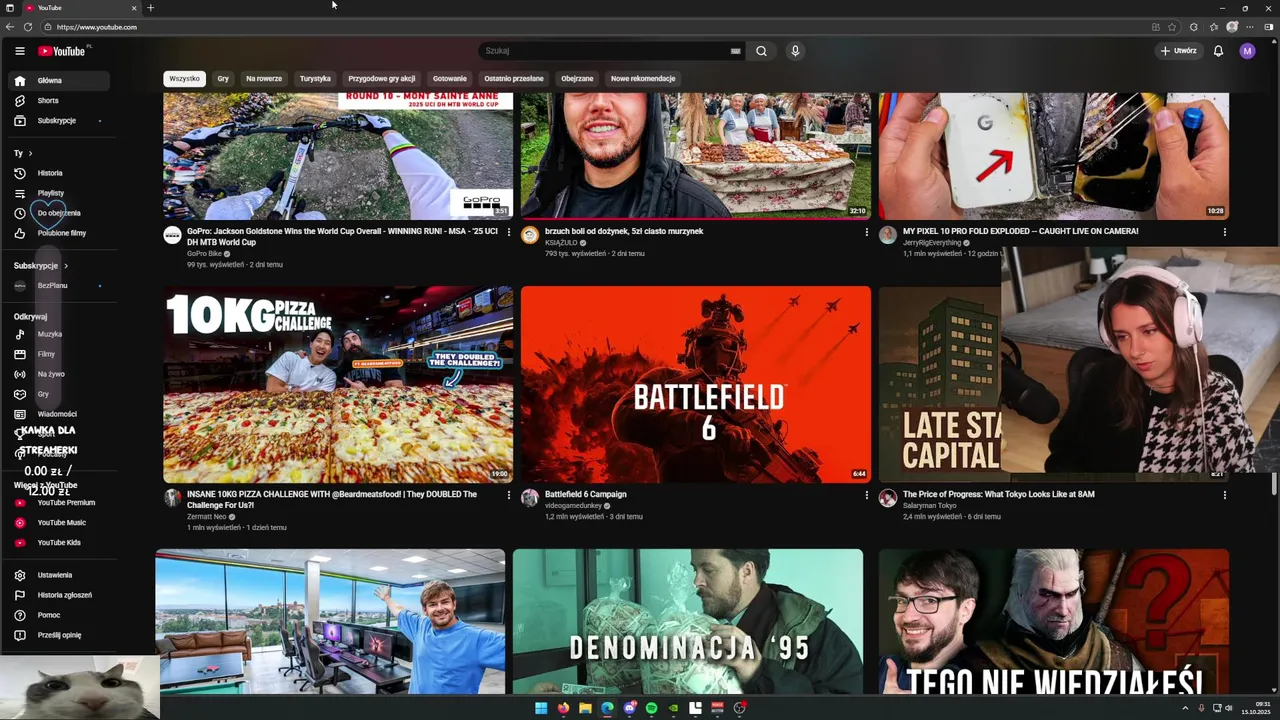Open more options for The Price of Progress video

(1224, 495)
